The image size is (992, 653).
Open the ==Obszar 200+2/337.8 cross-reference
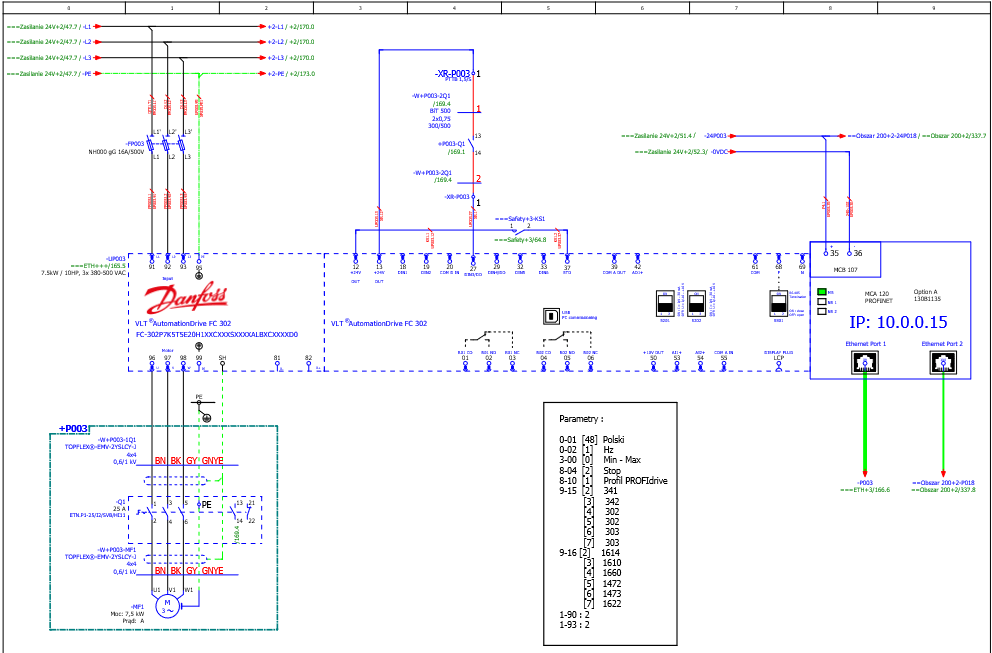tap(943, 490)
